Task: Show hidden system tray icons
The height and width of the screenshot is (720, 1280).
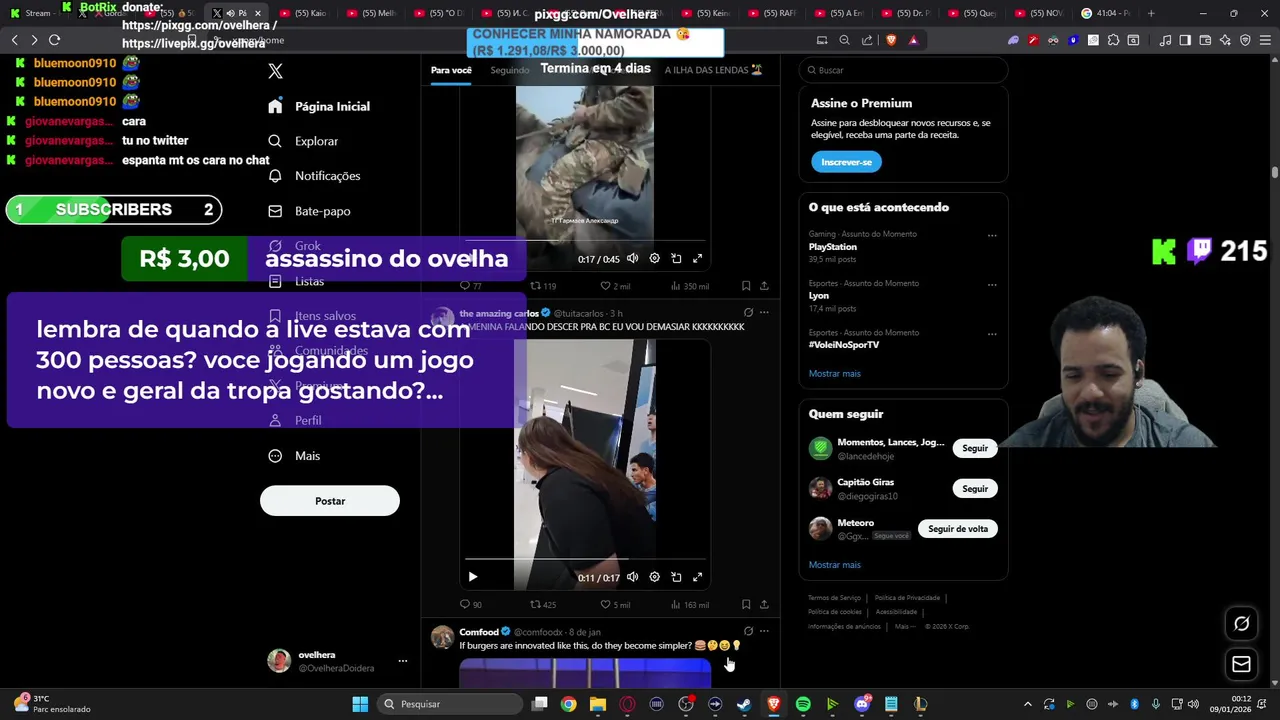Action: (1028, 704)
